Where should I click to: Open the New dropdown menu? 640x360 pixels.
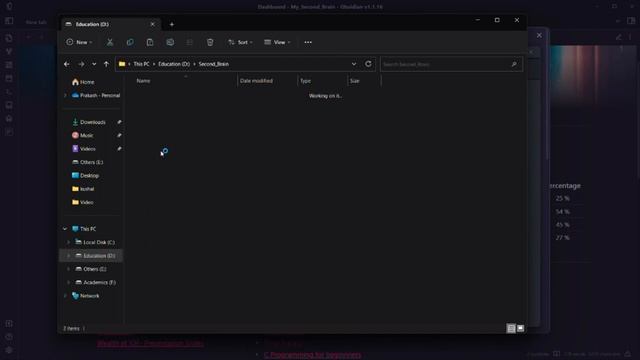(79, 42)
